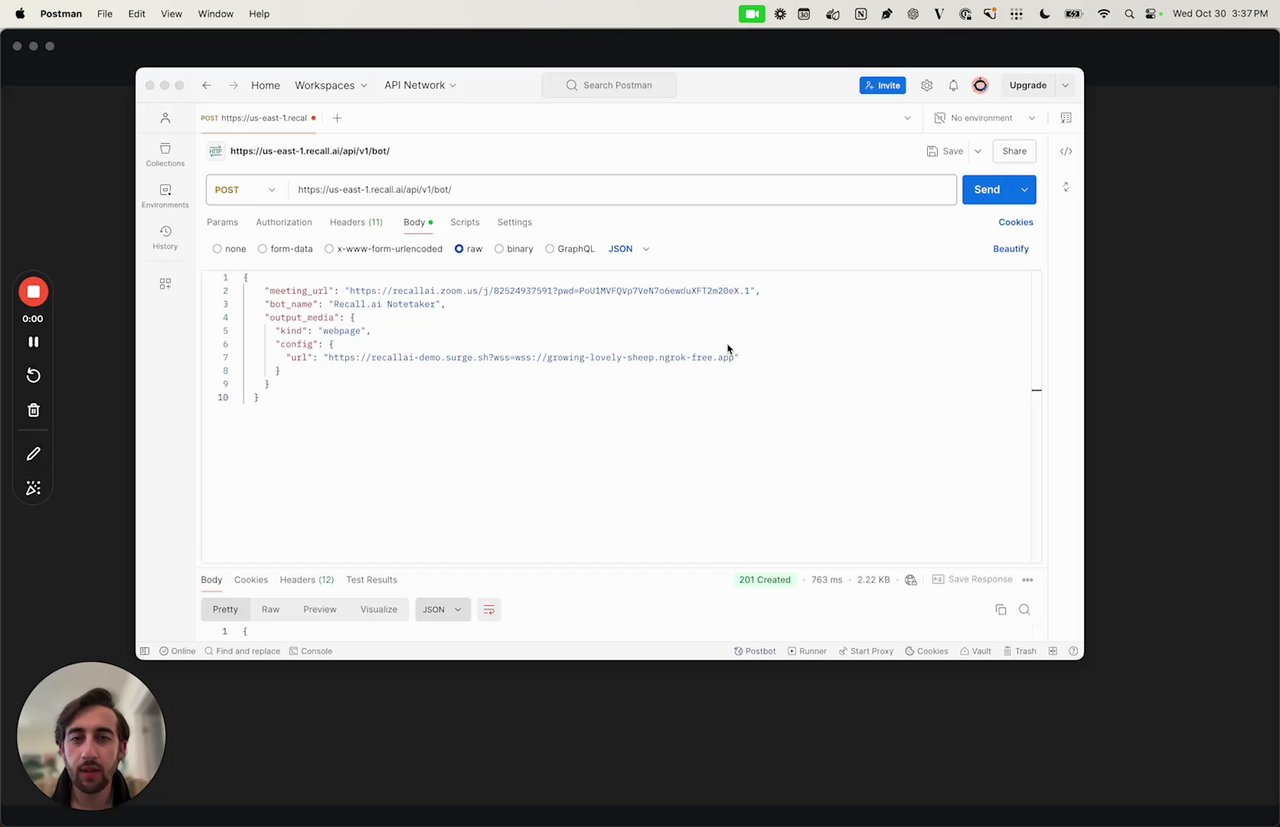Open Trash from status bar
Screen dimensions: 1280x827
click(x=1020, y=651)
